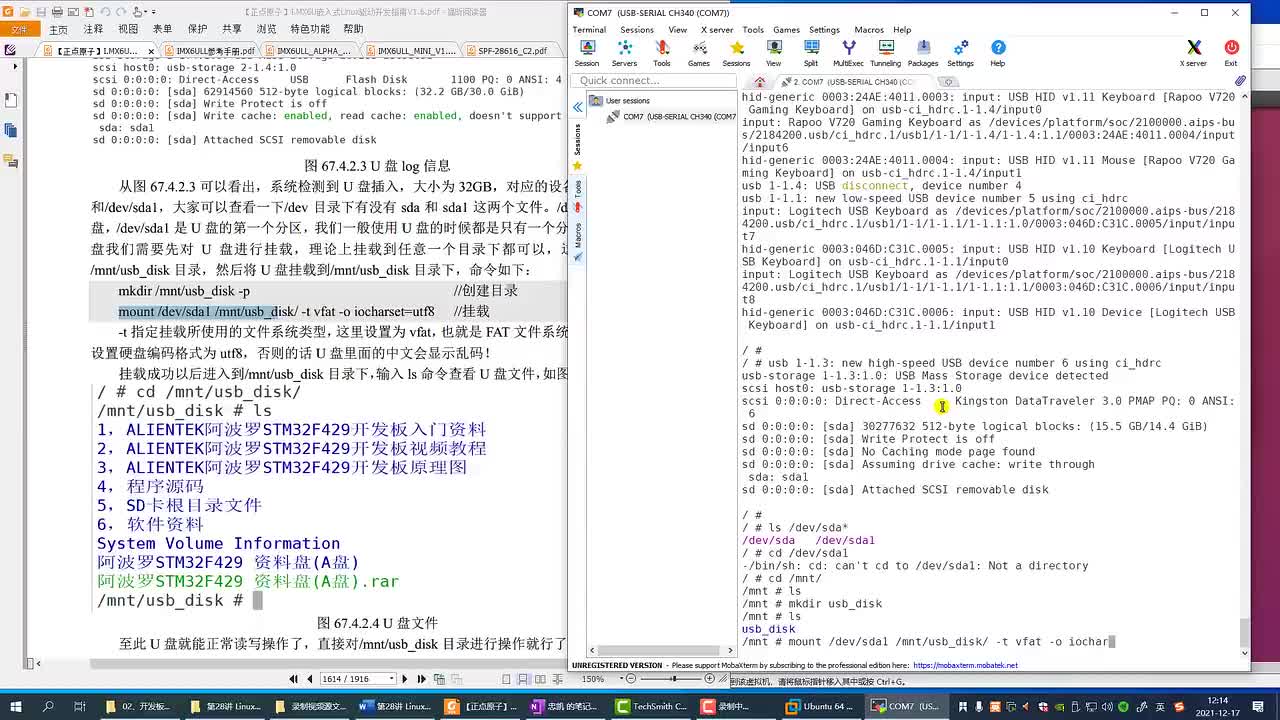Image resolution: width=1280 pixels, height=720 pixels.
Task: Open the Sessions star icon
Action: [x=737, y=53]
